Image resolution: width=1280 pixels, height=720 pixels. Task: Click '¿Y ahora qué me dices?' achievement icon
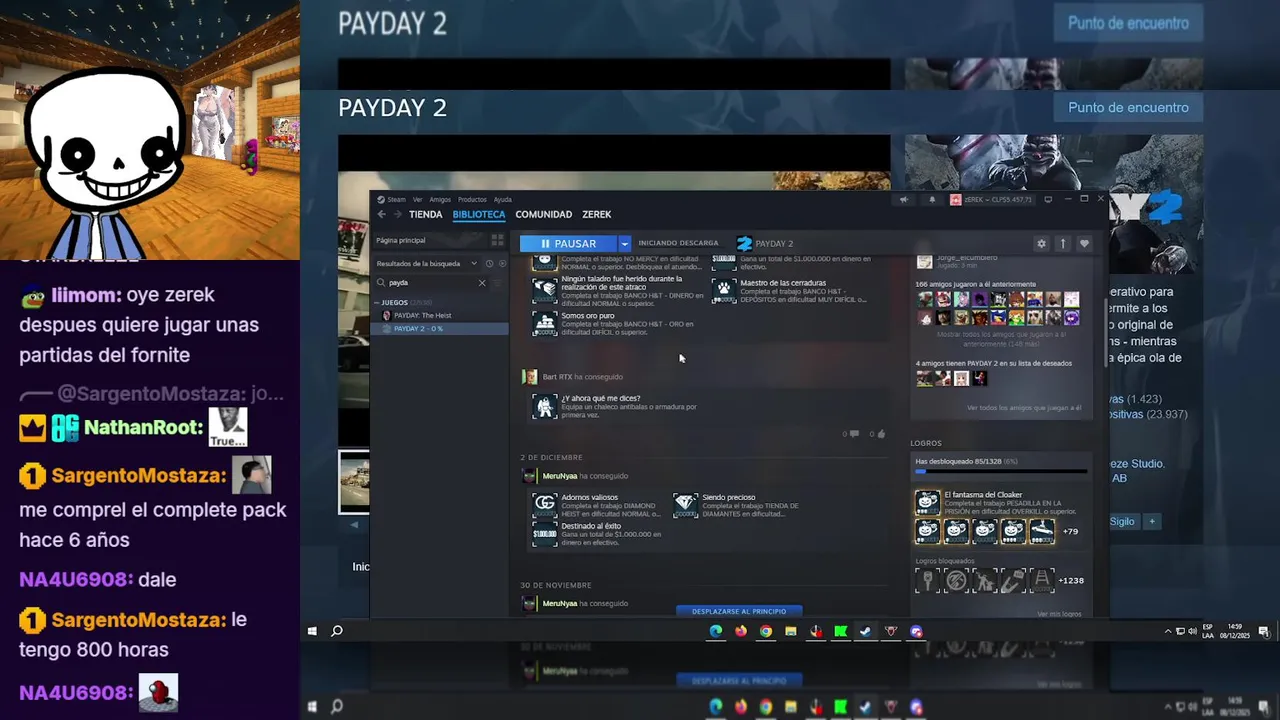545,406
